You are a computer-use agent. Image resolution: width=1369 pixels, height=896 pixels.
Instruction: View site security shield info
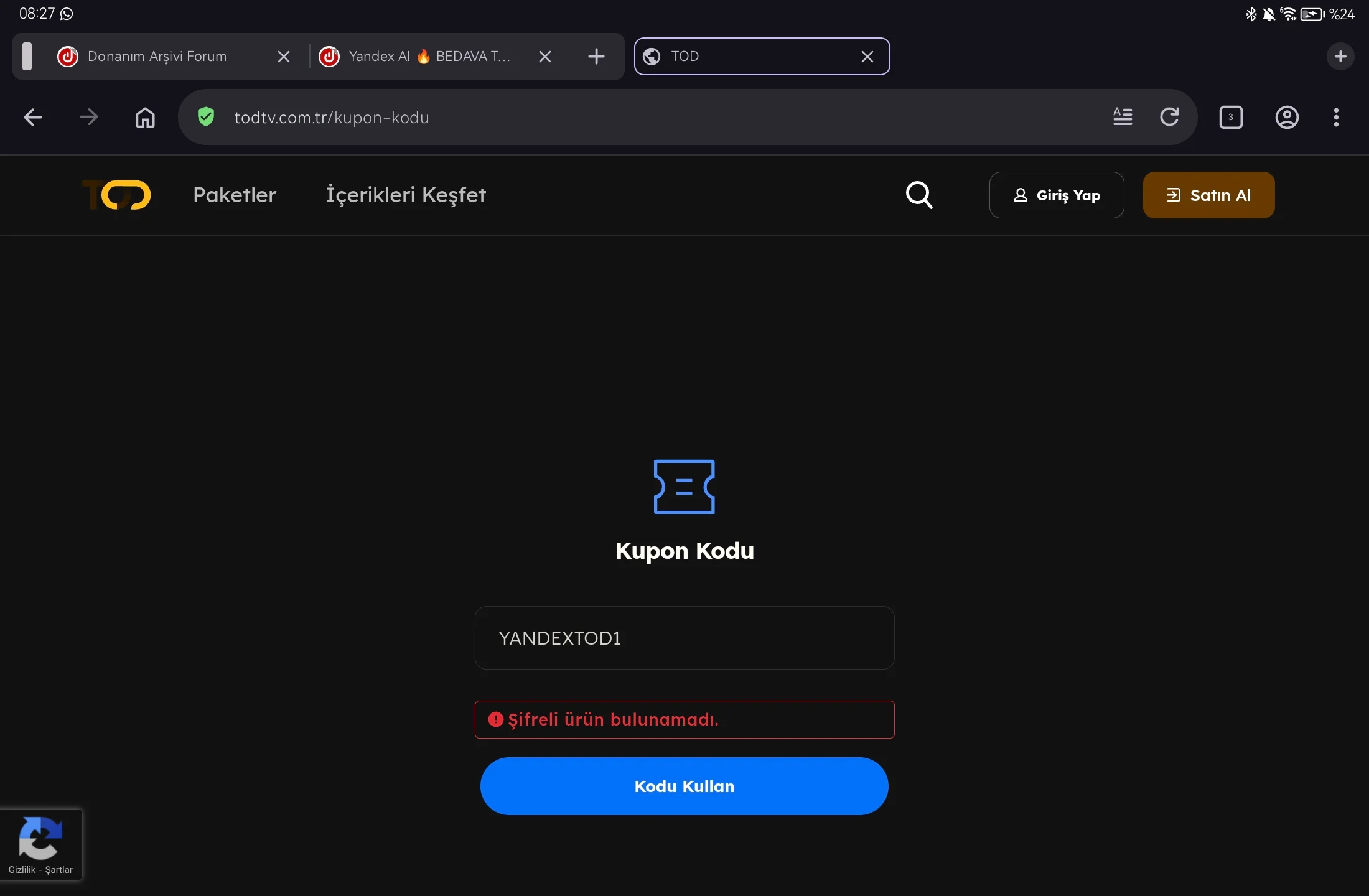click(x=206, y=117)
